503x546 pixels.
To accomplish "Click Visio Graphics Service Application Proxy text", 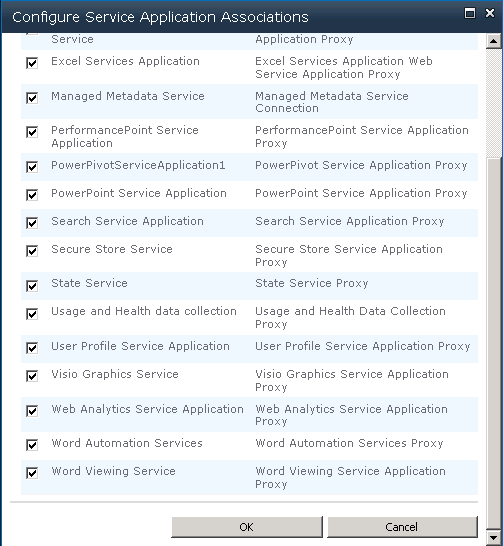I will point(352,380).
